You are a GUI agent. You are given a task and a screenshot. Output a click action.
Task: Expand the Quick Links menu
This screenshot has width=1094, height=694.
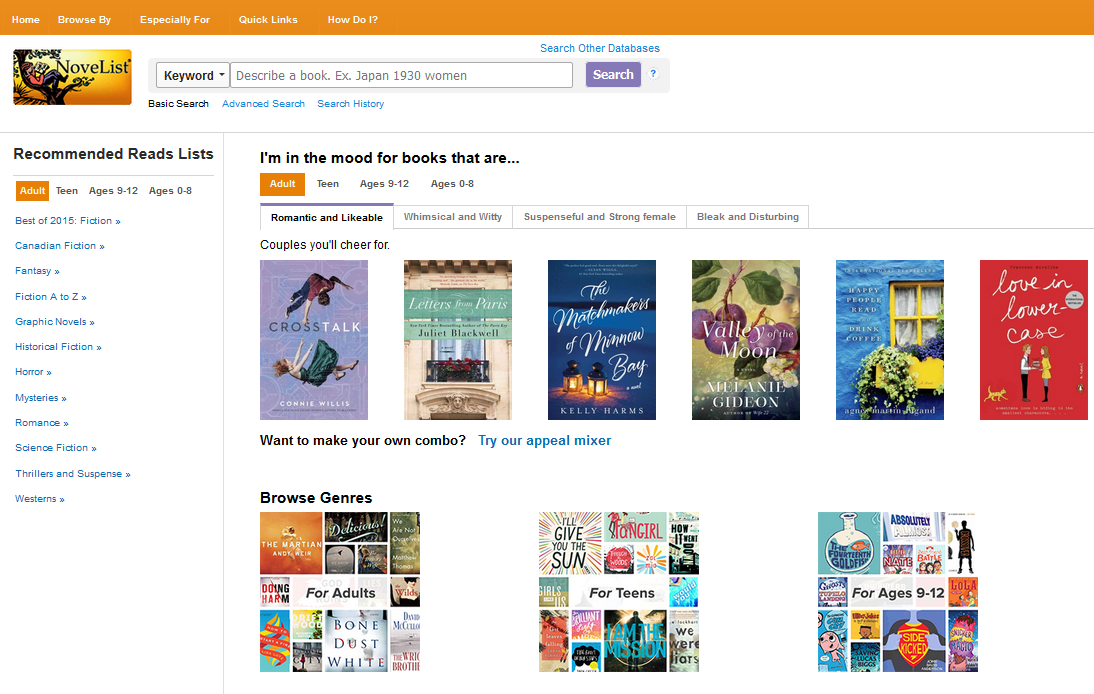pyautogui.click(x=268, y=19)
